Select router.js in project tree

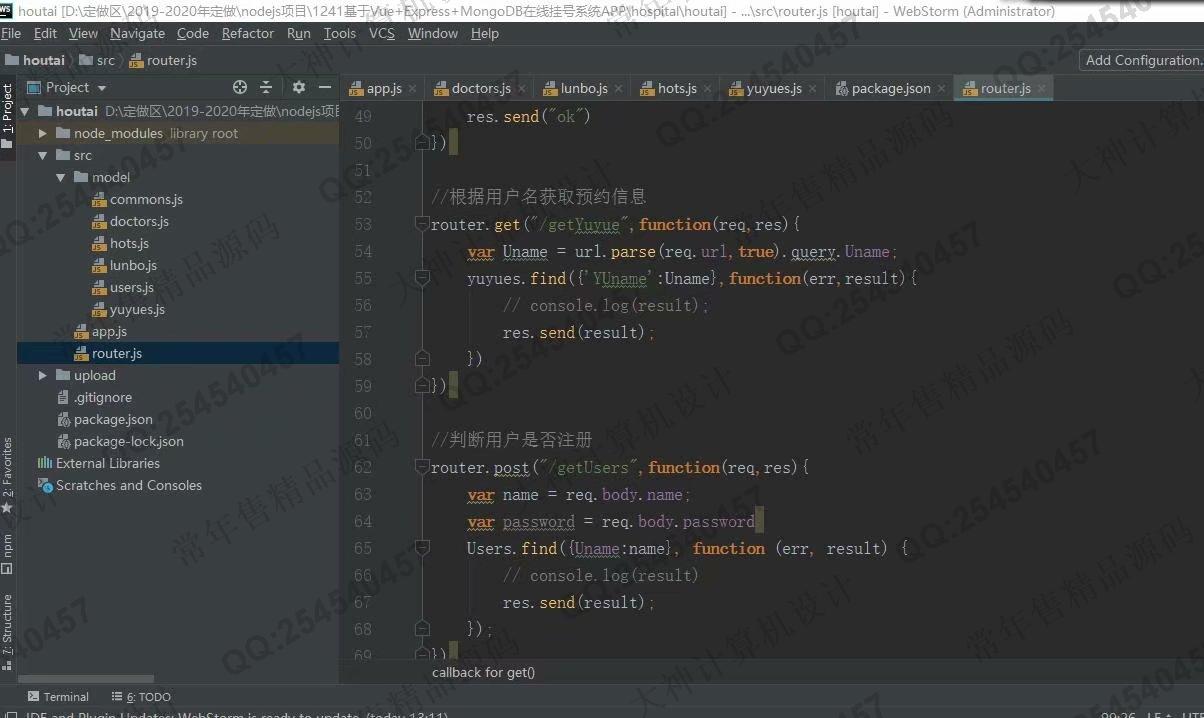click(108, 353)
